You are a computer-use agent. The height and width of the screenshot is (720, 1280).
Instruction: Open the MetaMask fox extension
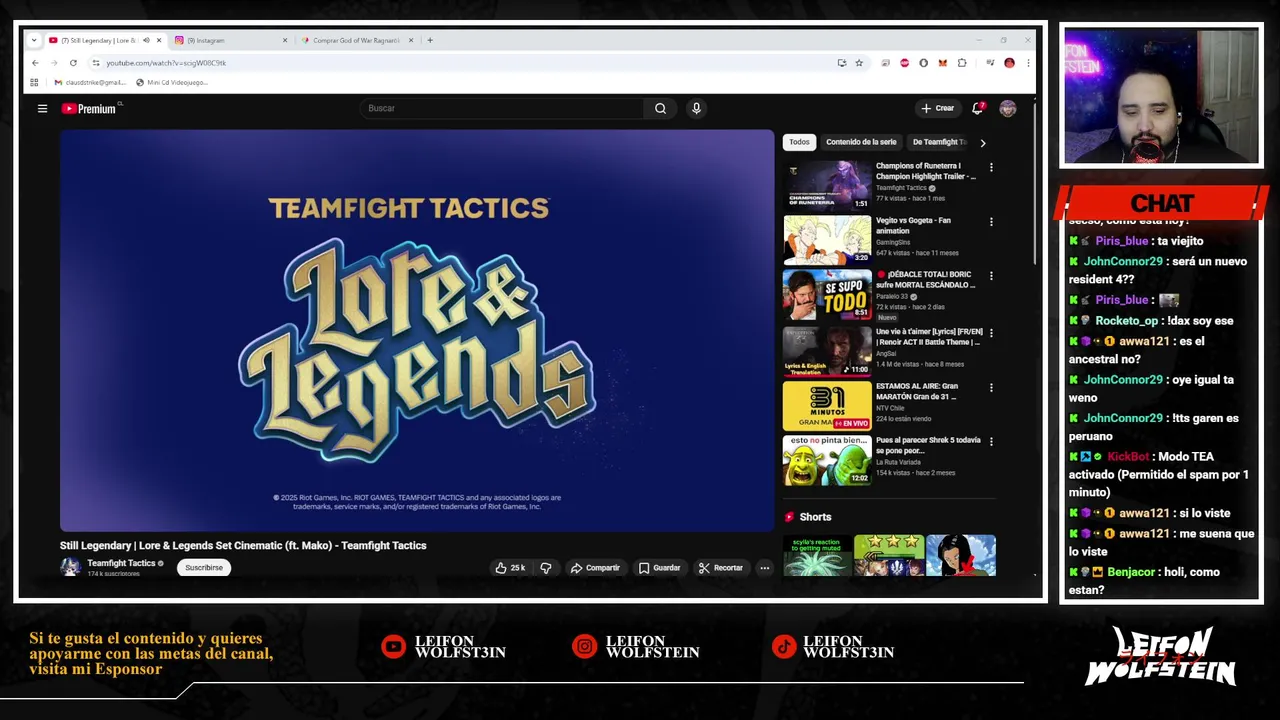(942, 63)
